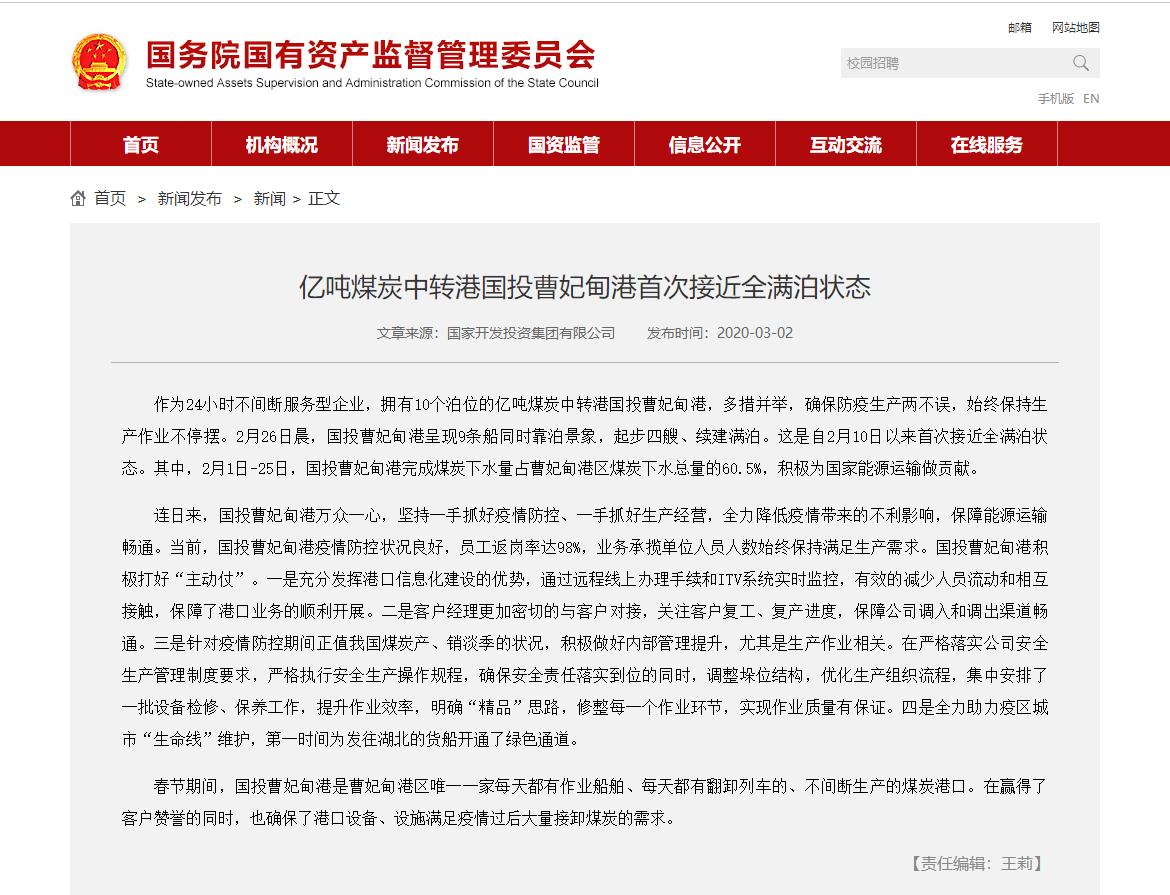The width and height of the screenshot is (1170, 895).
Task: Open the 机构概况 menu item
Action: coord(282,145)
